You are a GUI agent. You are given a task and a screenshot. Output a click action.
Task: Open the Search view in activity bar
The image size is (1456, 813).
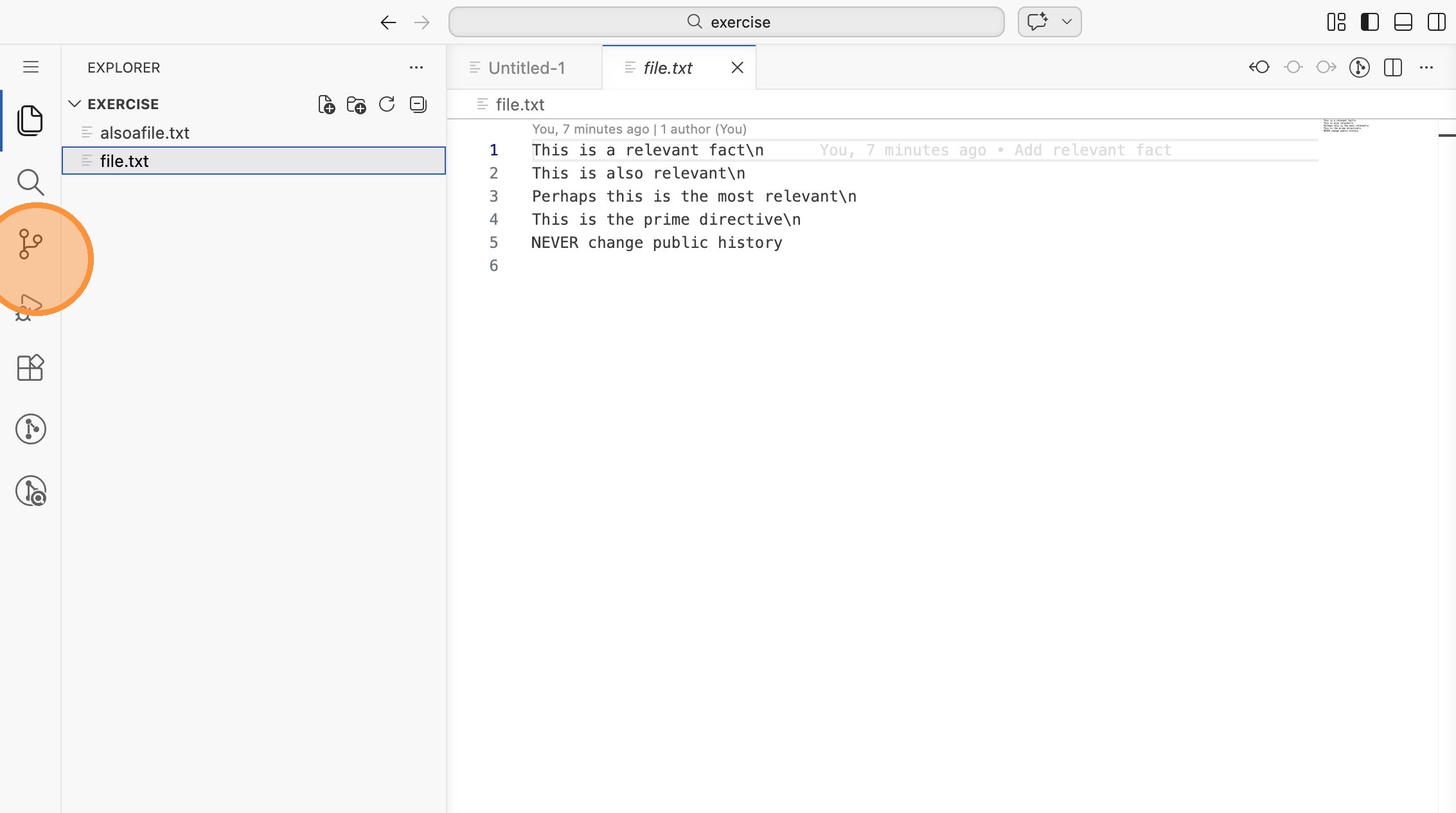pyautogui.click(x=30, y=182)
